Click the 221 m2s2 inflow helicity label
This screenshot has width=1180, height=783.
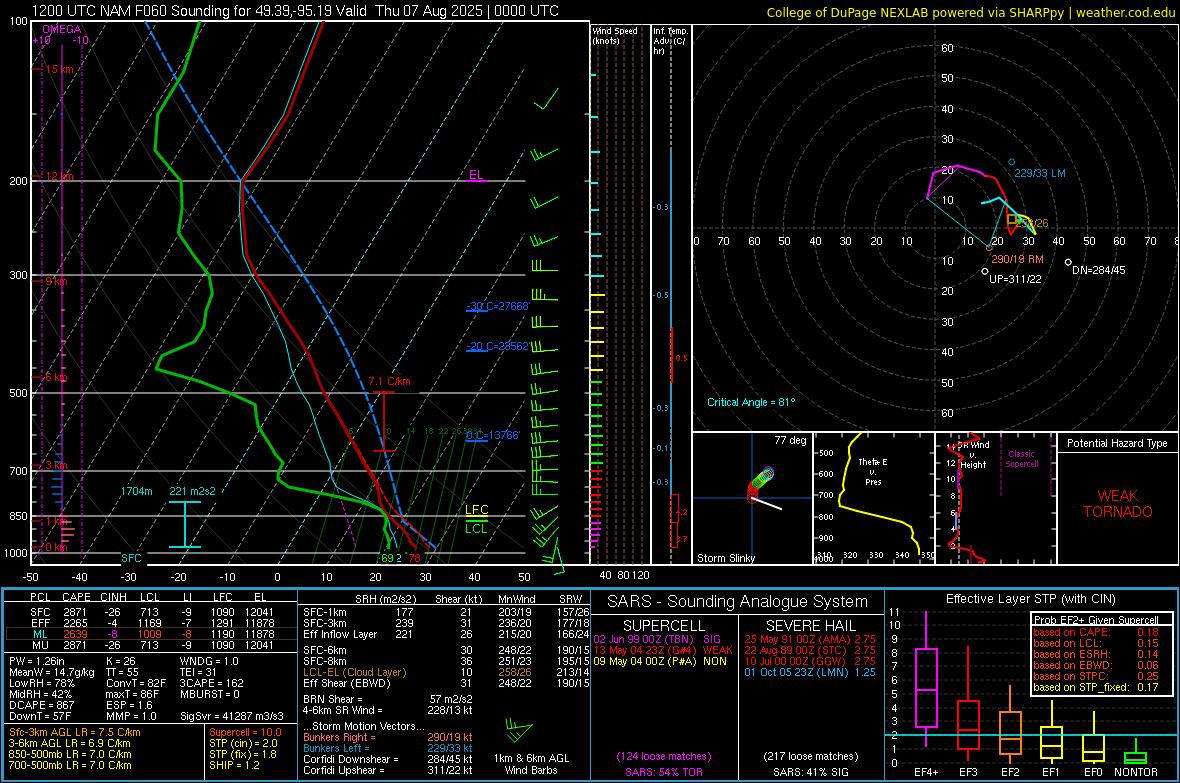click(x=192, y=491)
